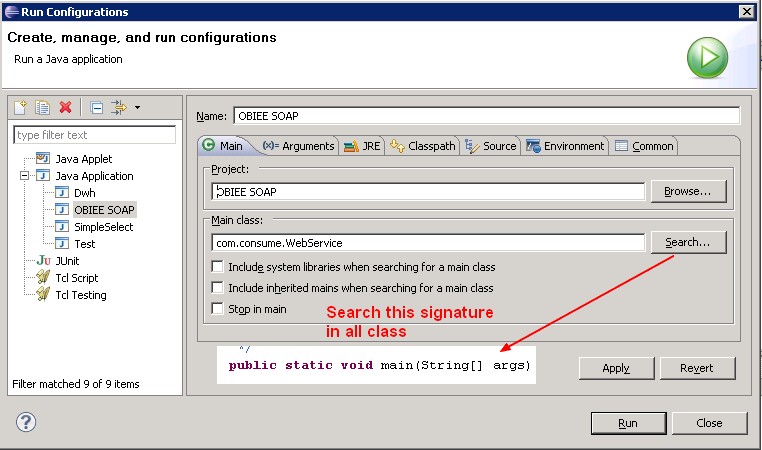The height and width of the screenshot is (450, 762).
Task: Open the Classpath tab
Action: 423,146
